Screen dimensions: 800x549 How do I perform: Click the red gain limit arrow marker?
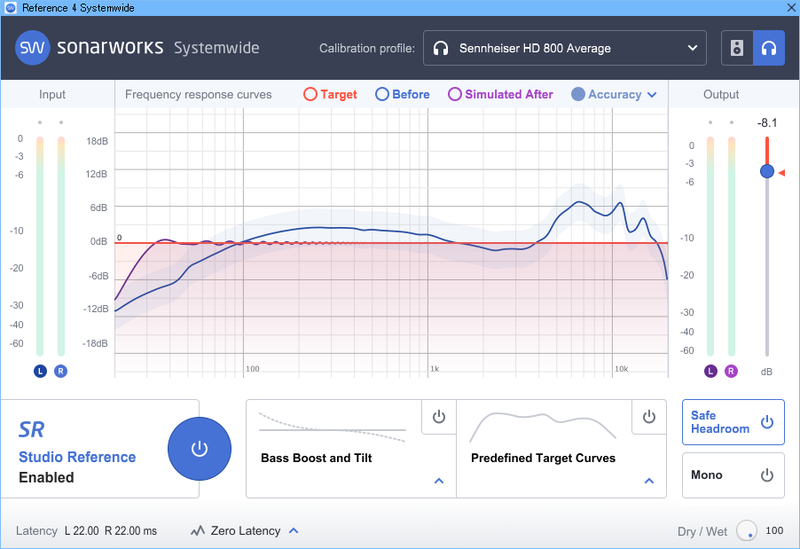781,173
